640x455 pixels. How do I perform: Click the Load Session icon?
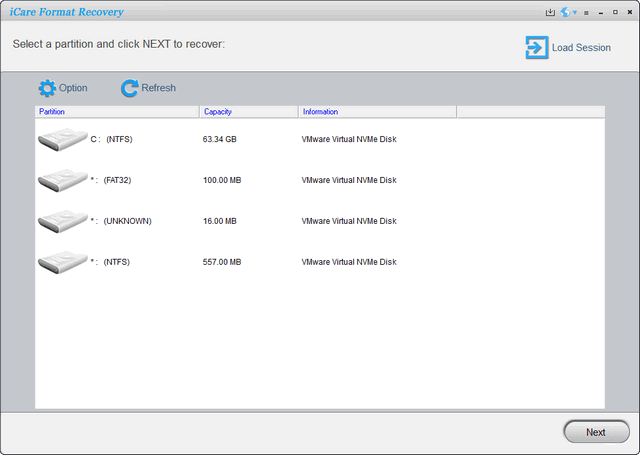click(537, 47)
